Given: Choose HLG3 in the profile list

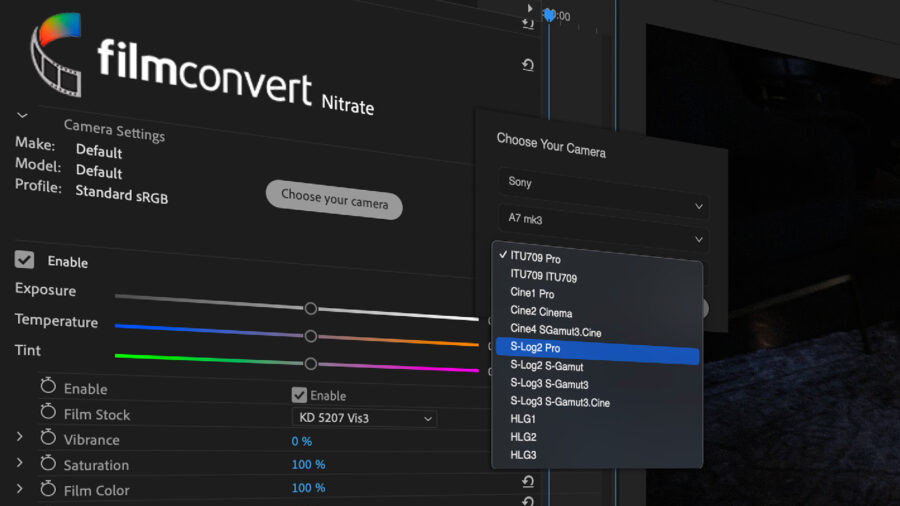Looking at the screenshot, I should [524, 455].
